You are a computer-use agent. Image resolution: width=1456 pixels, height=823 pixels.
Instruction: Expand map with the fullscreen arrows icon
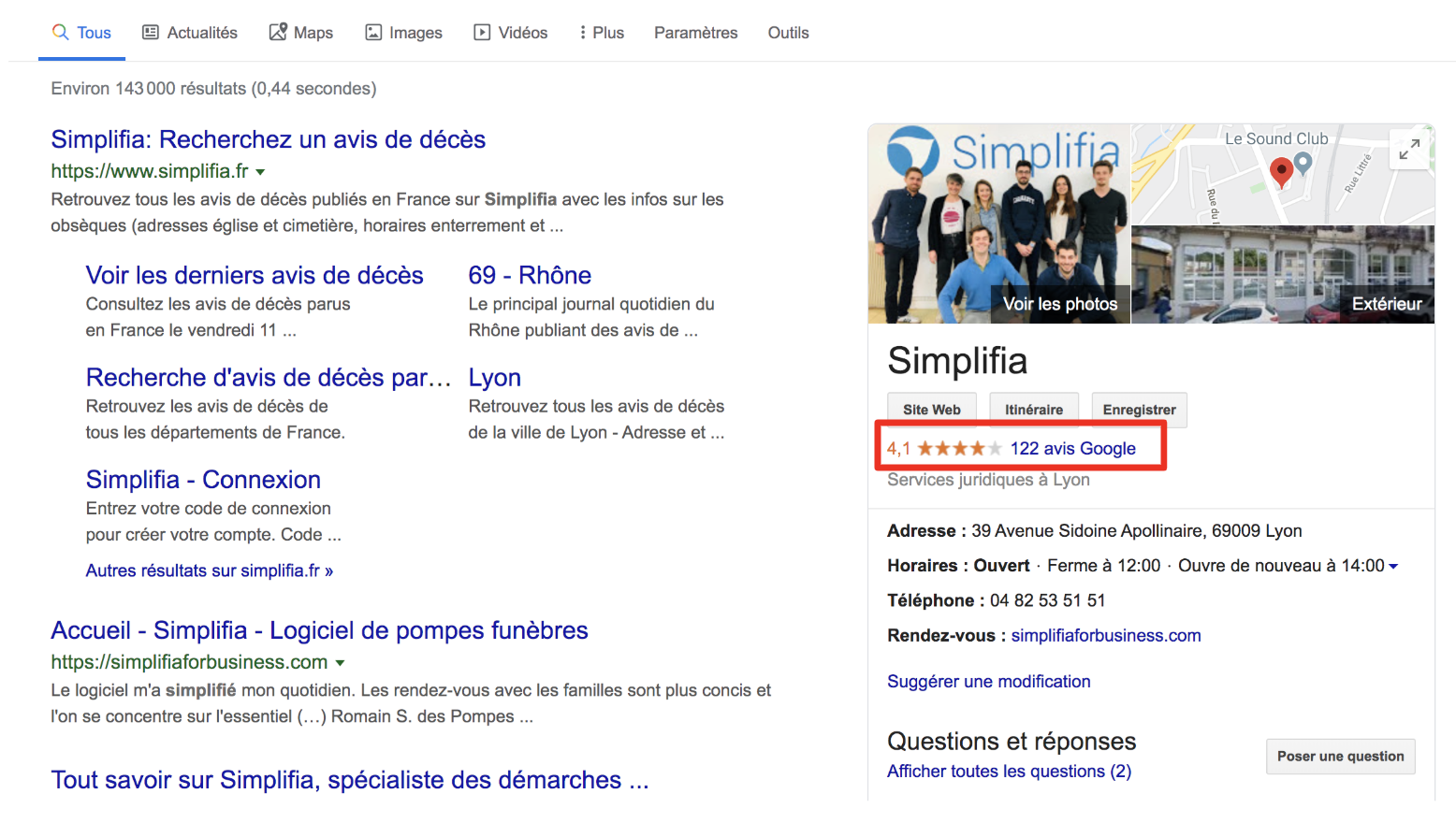pos(1409,149)
